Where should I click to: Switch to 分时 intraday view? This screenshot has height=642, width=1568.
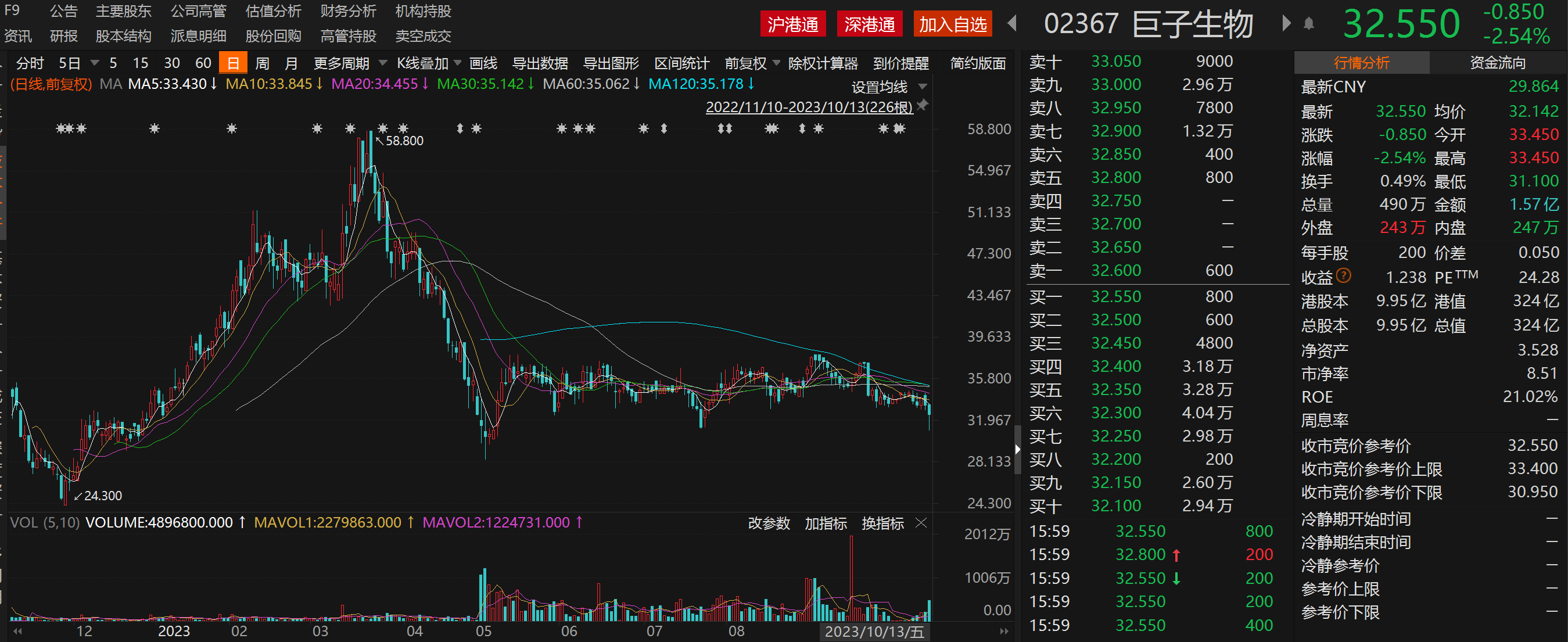click(x=29, y=63)
